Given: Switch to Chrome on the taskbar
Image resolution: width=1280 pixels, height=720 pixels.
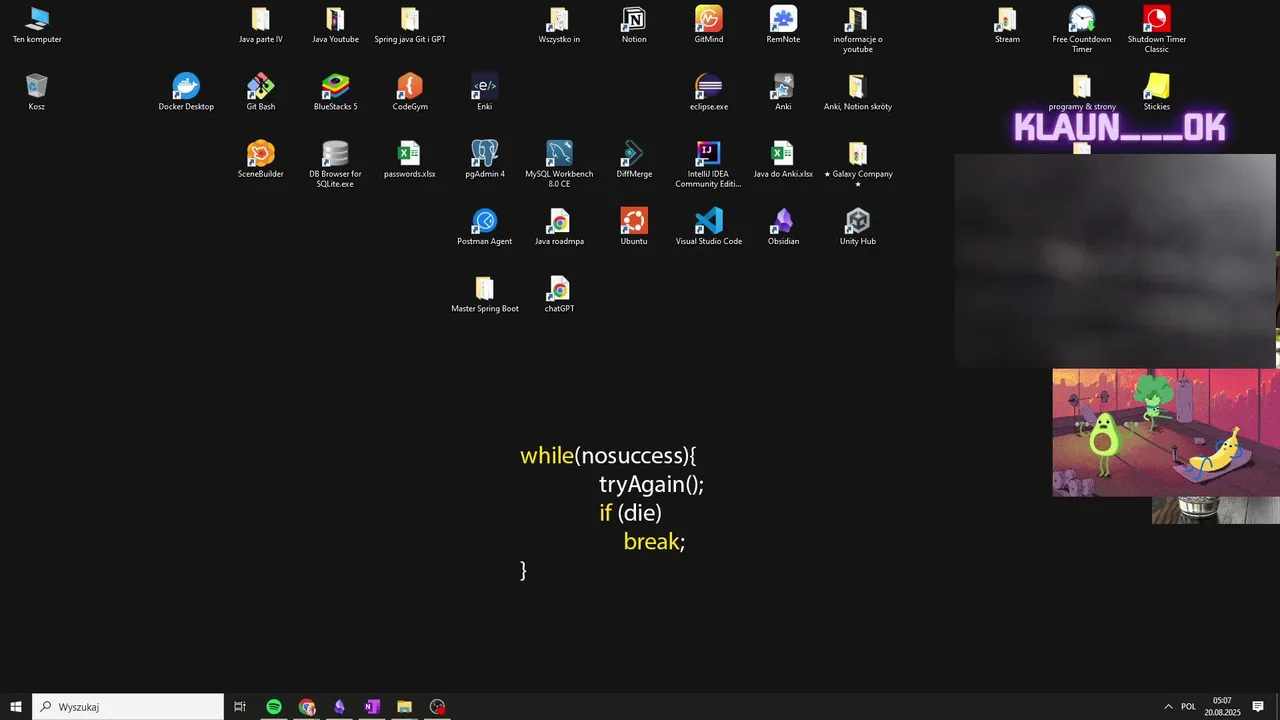Looking at the screenshot, I should (x=307, y=707).
